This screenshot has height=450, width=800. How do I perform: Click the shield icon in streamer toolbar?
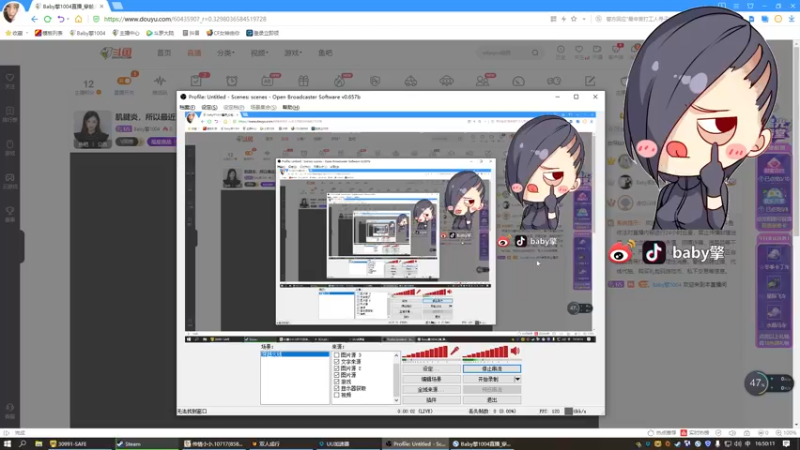point(375,81)
